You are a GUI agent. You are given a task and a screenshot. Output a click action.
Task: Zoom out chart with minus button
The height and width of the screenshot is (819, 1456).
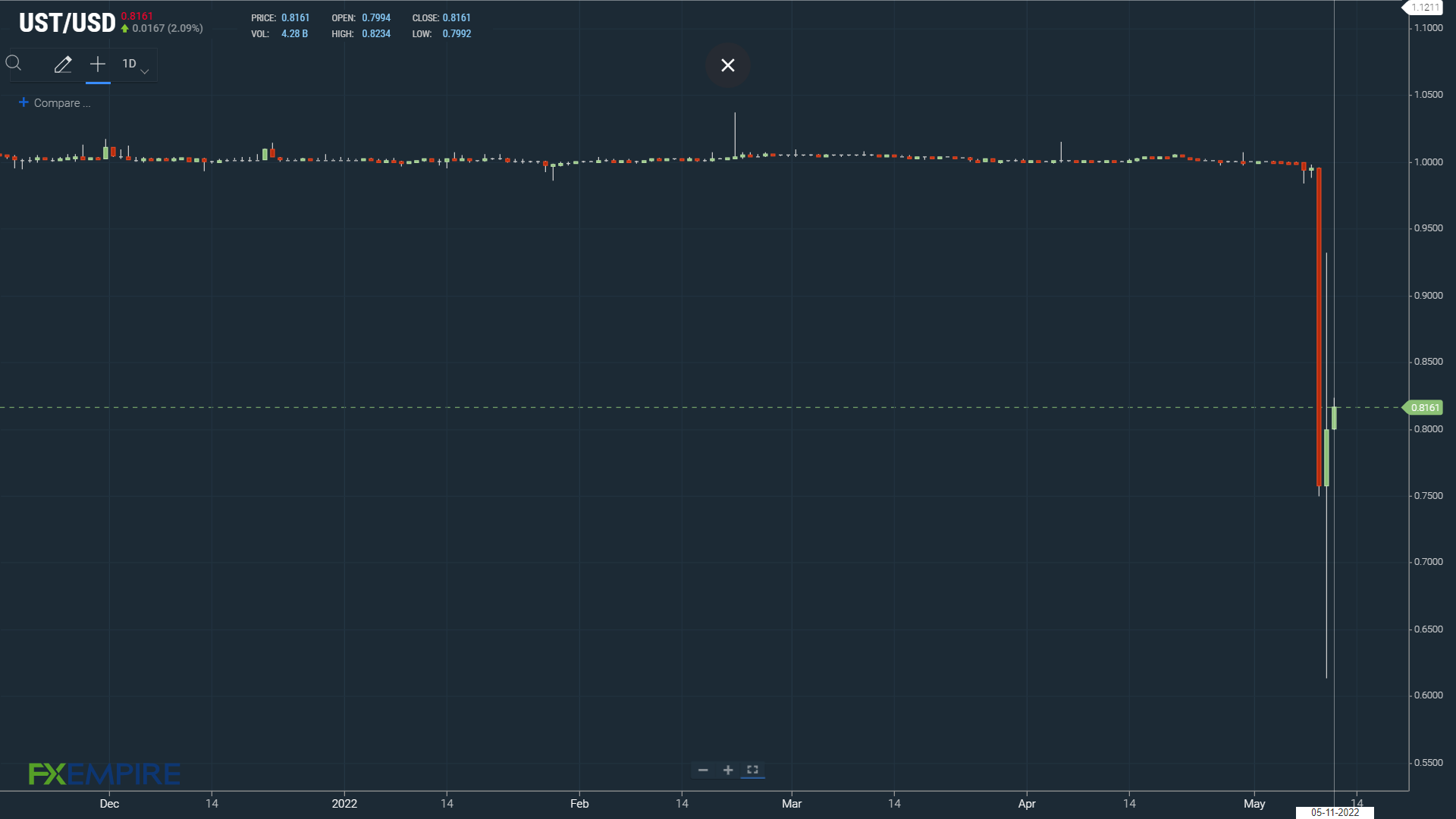(x=703, y=770)
